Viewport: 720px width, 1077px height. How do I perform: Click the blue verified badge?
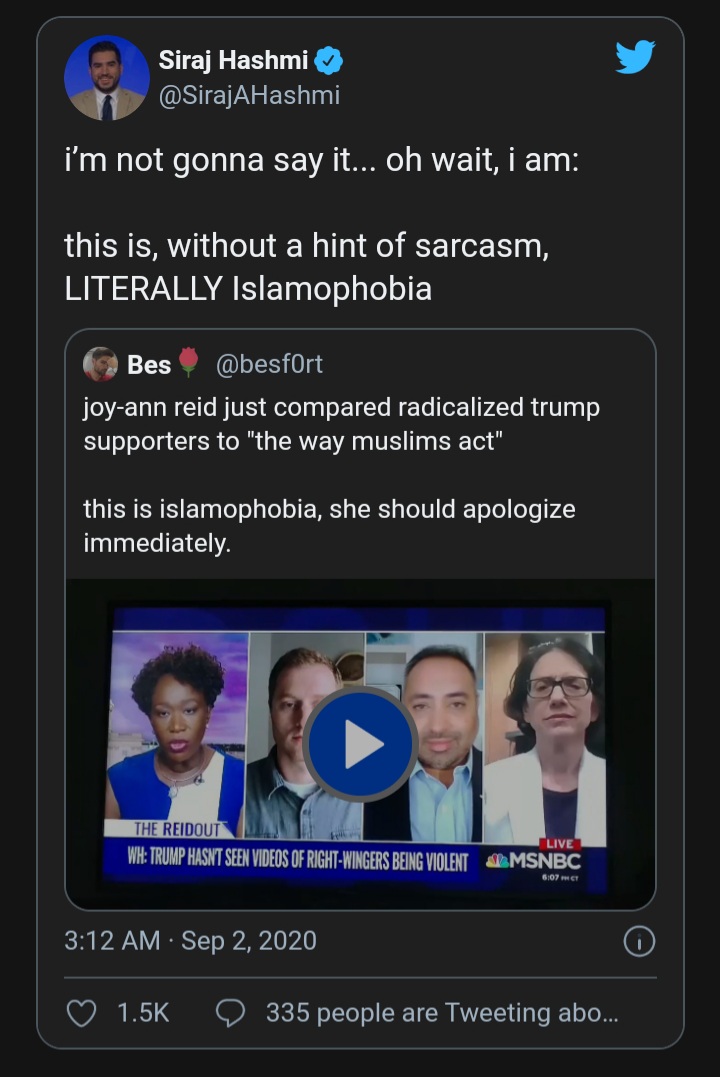coord(328,61)
